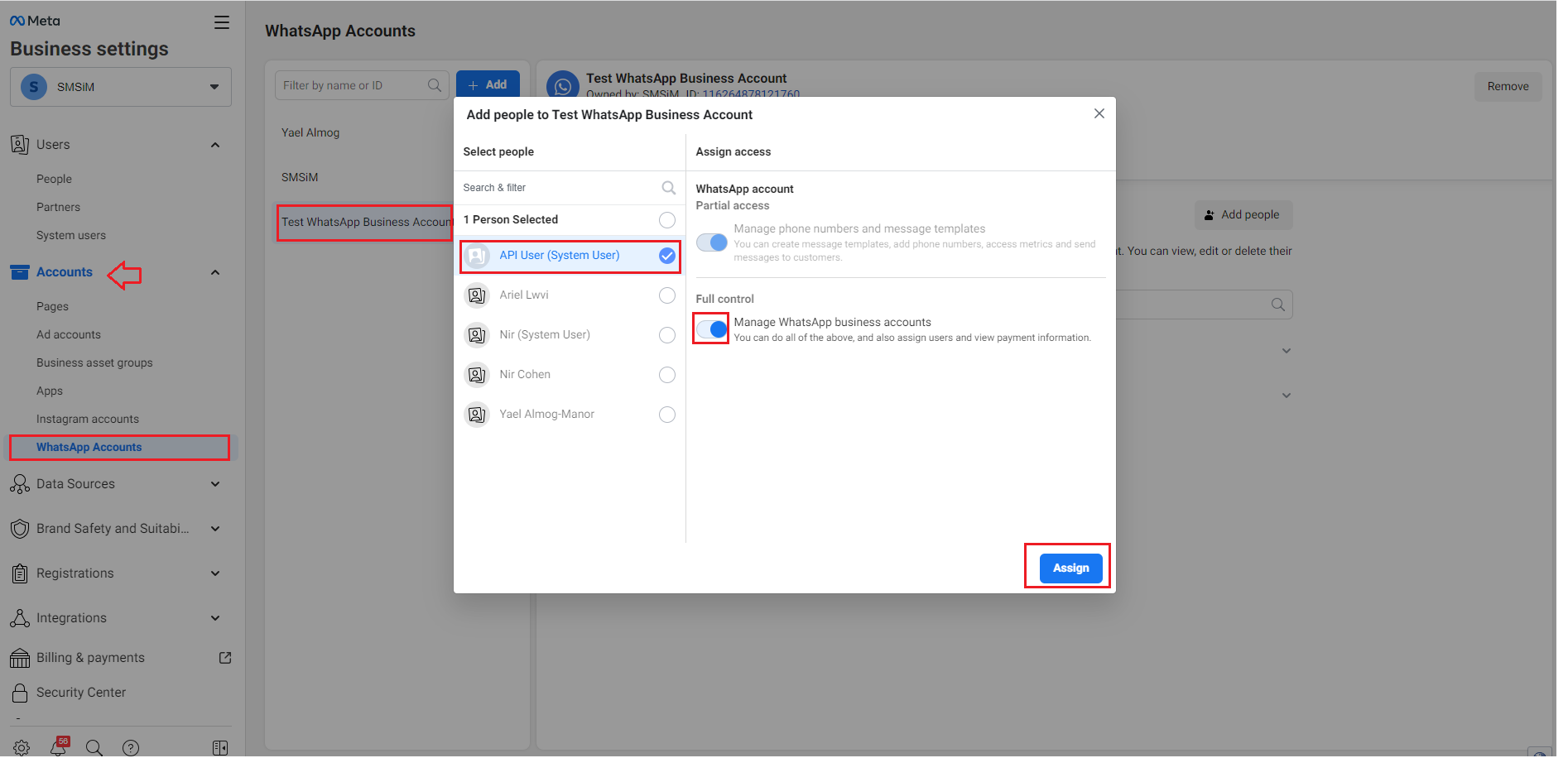Toggle the sidebar collapse panel icon
This screenshot has height=758, width=1568.
click(220, 748)
